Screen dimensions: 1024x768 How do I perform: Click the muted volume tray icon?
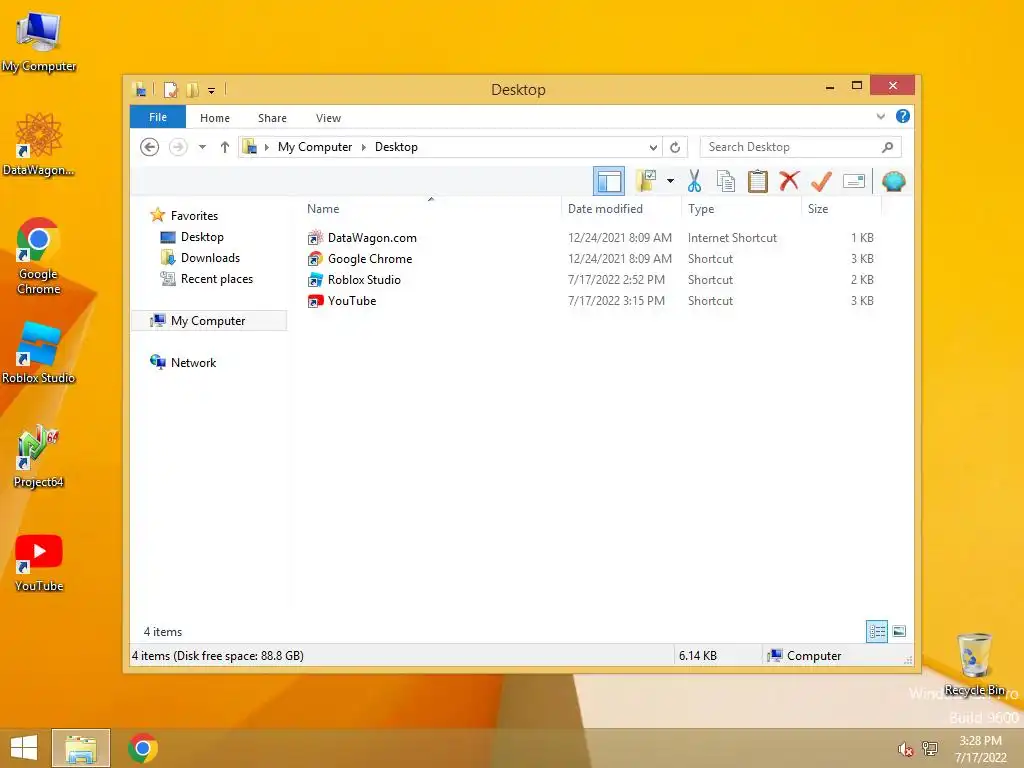coord(905,749)
